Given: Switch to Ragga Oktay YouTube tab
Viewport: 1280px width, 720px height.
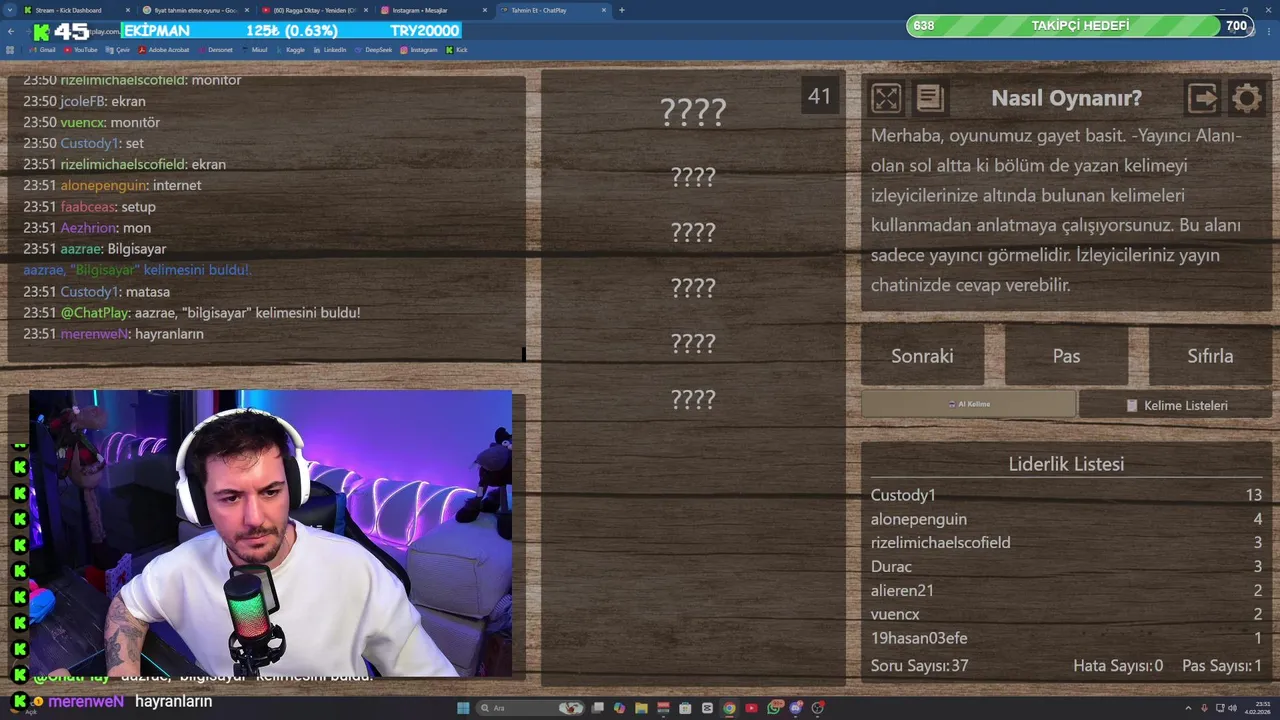Looking at the screenshot, I should click(315, 10).
